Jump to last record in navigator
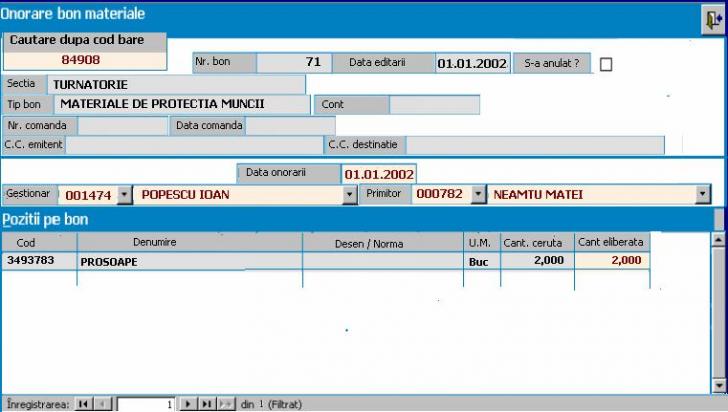The image size is (728, 412). (x=206, y=404)
